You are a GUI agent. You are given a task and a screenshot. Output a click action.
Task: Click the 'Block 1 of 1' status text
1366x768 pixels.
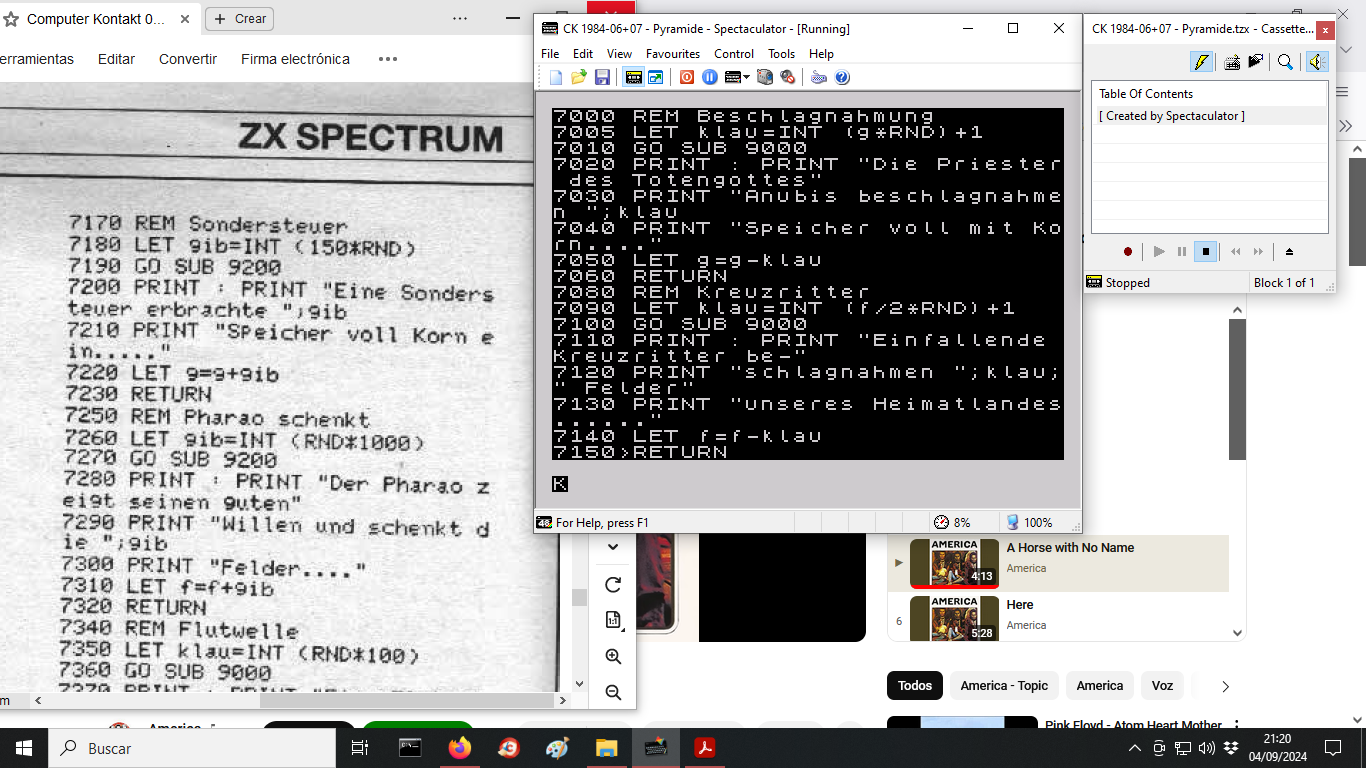(1284, 283)
